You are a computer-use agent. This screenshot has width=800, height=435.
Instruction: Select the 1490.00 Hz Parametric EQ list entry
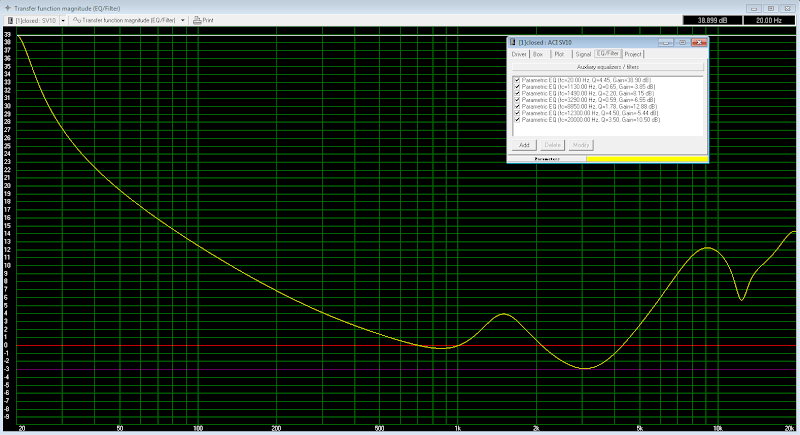point(586,93)
